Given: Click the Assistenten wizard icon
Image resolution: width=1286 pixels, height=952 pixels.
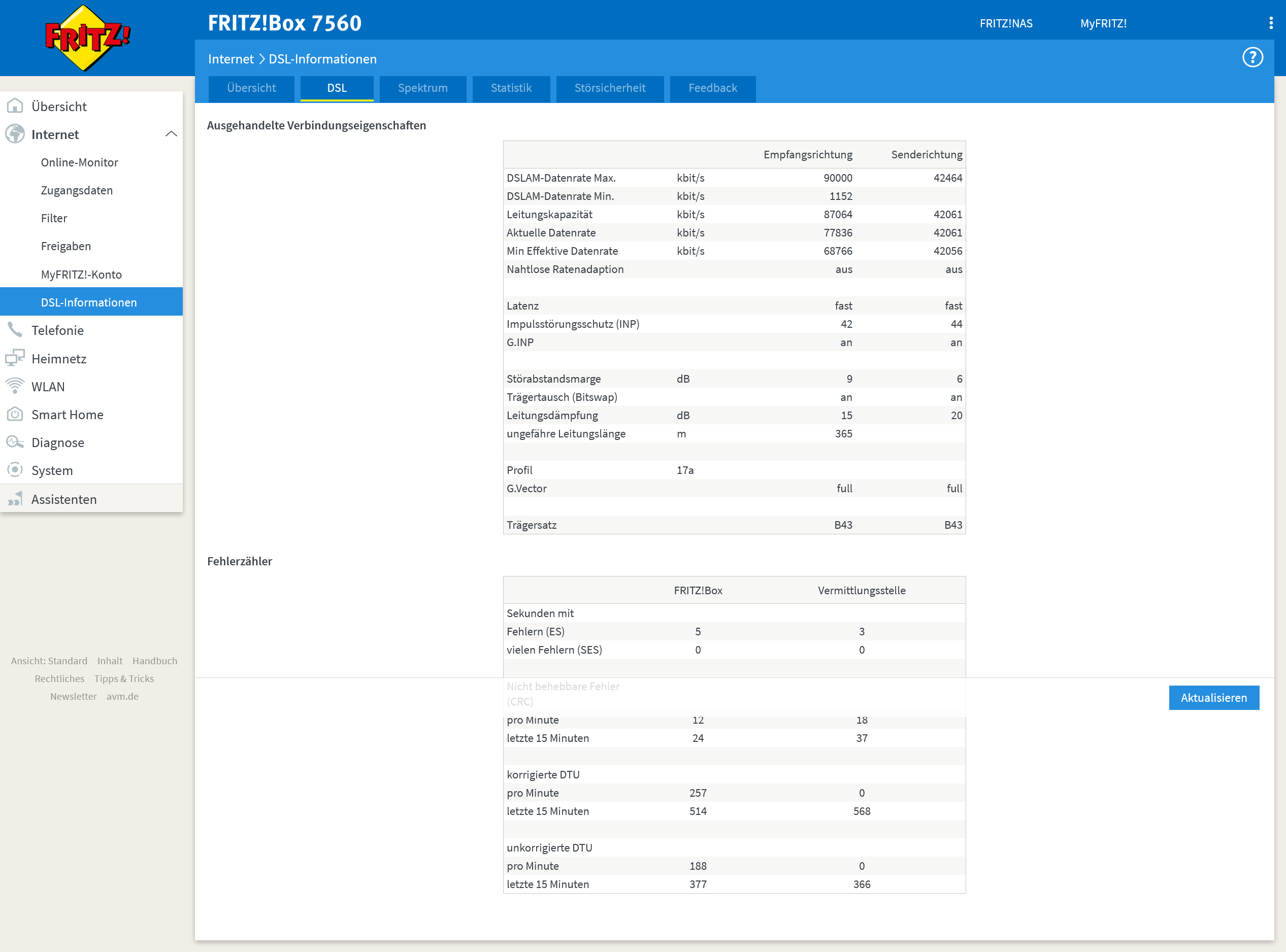Looking at the screenshot, I should (x=15, y=499).
